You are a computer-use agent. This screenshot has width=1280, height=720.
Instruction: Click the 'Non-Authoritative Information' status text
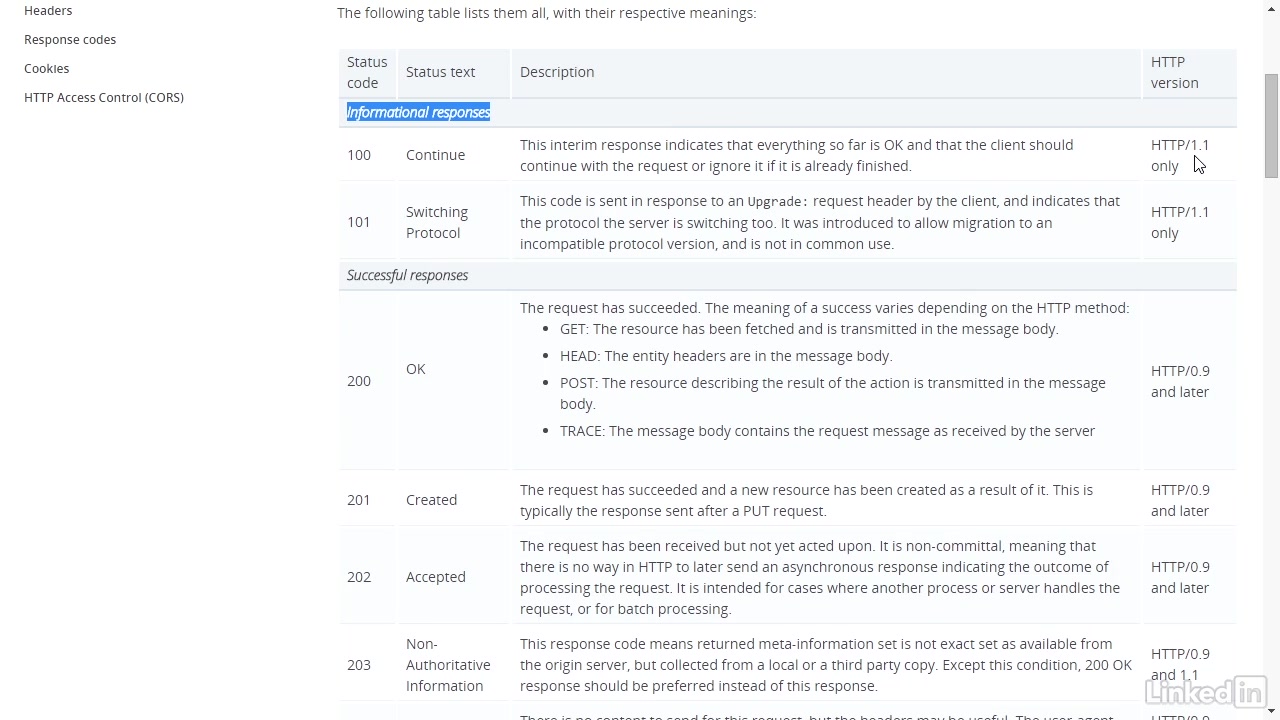point(448,665)
